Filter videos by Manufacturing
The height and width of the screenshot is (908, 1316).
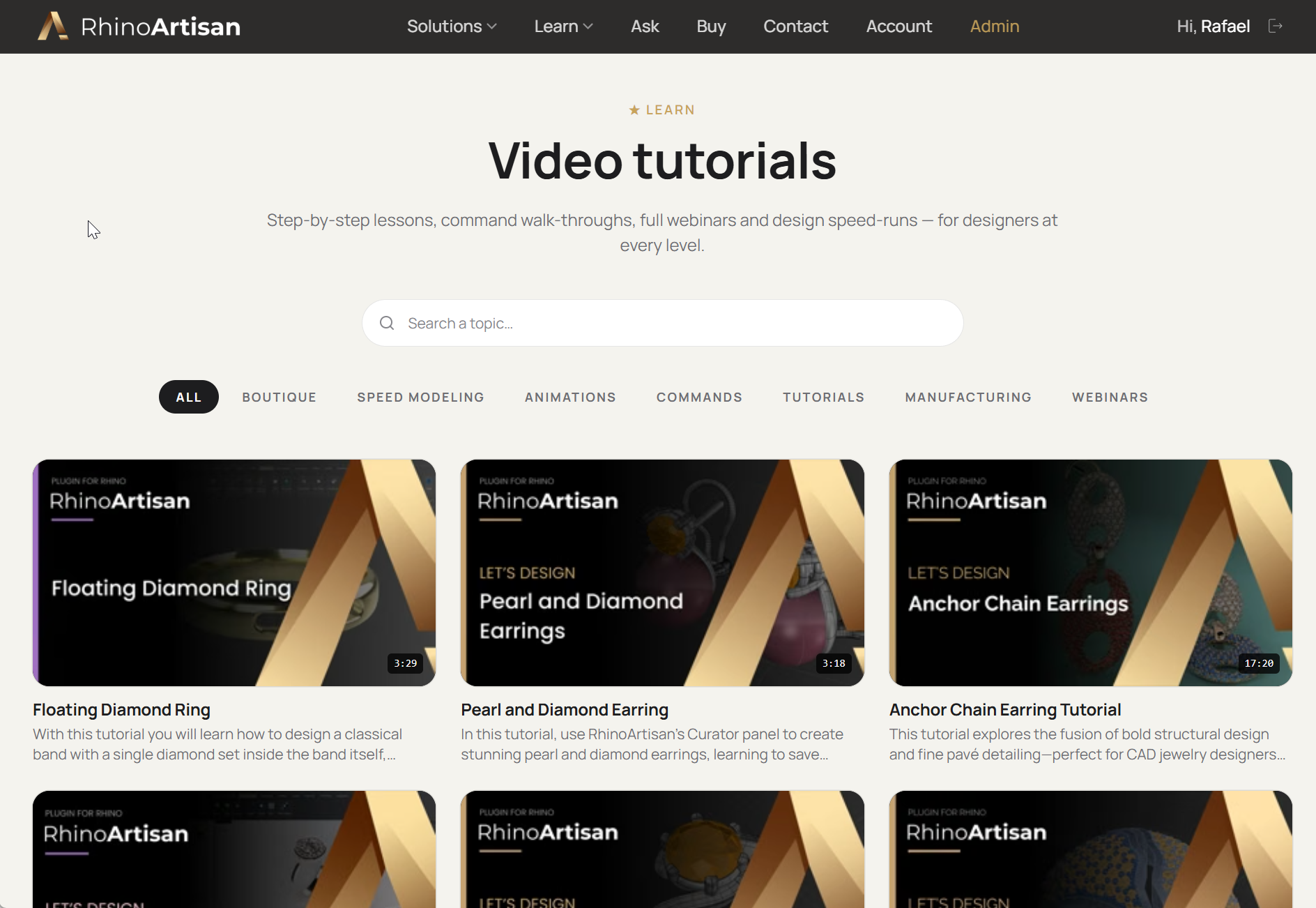point(968,397)
